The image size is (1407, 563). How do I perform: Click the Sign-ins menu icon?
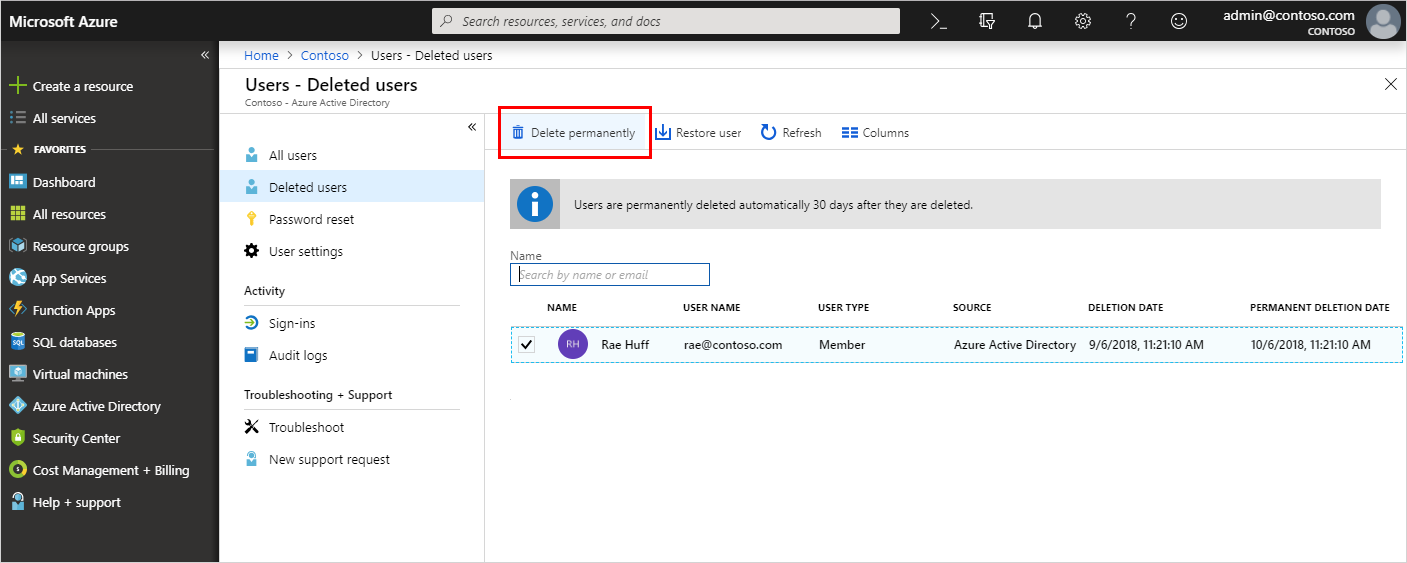point(252,323)
